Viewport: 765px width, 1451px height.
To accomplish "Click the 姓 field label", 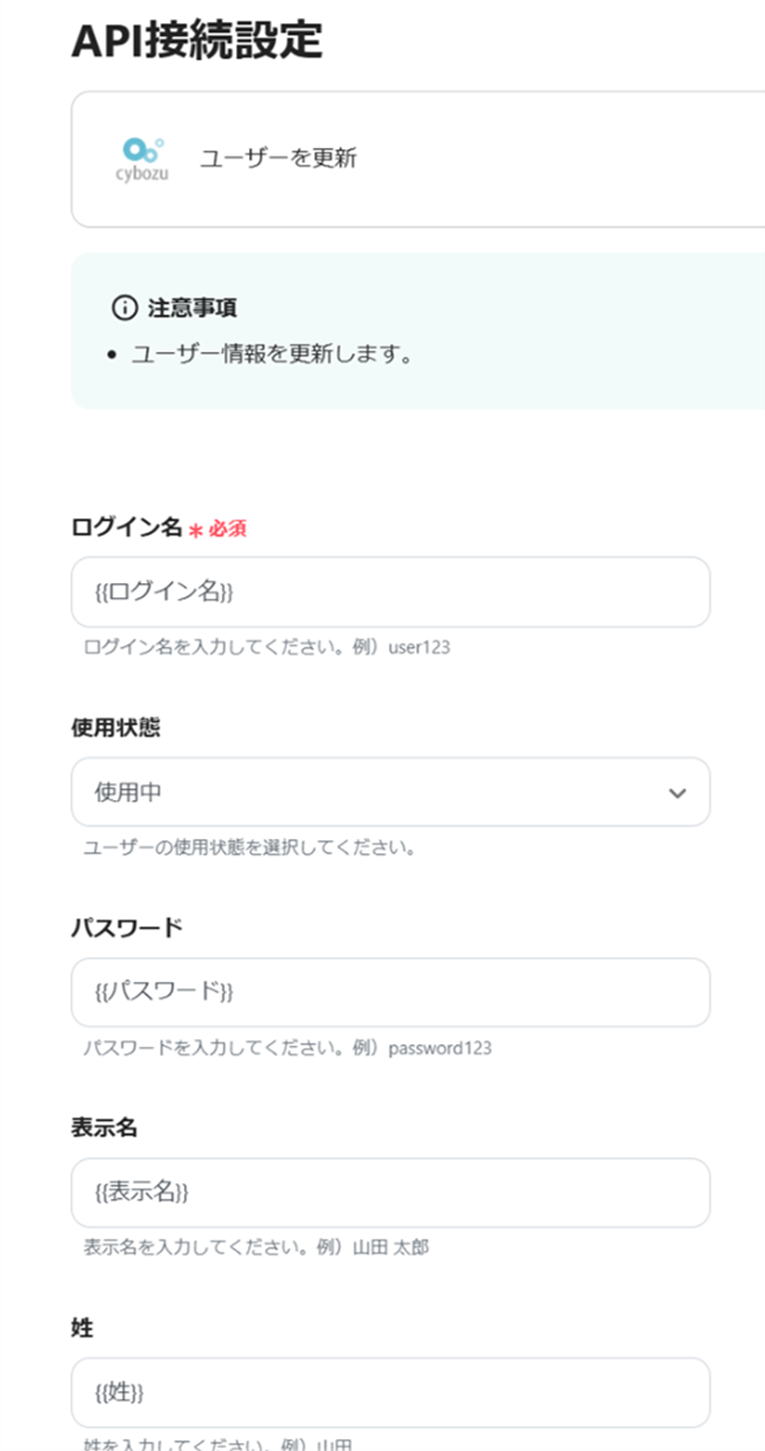I will pyautogui.click(x=82, y=1328).
